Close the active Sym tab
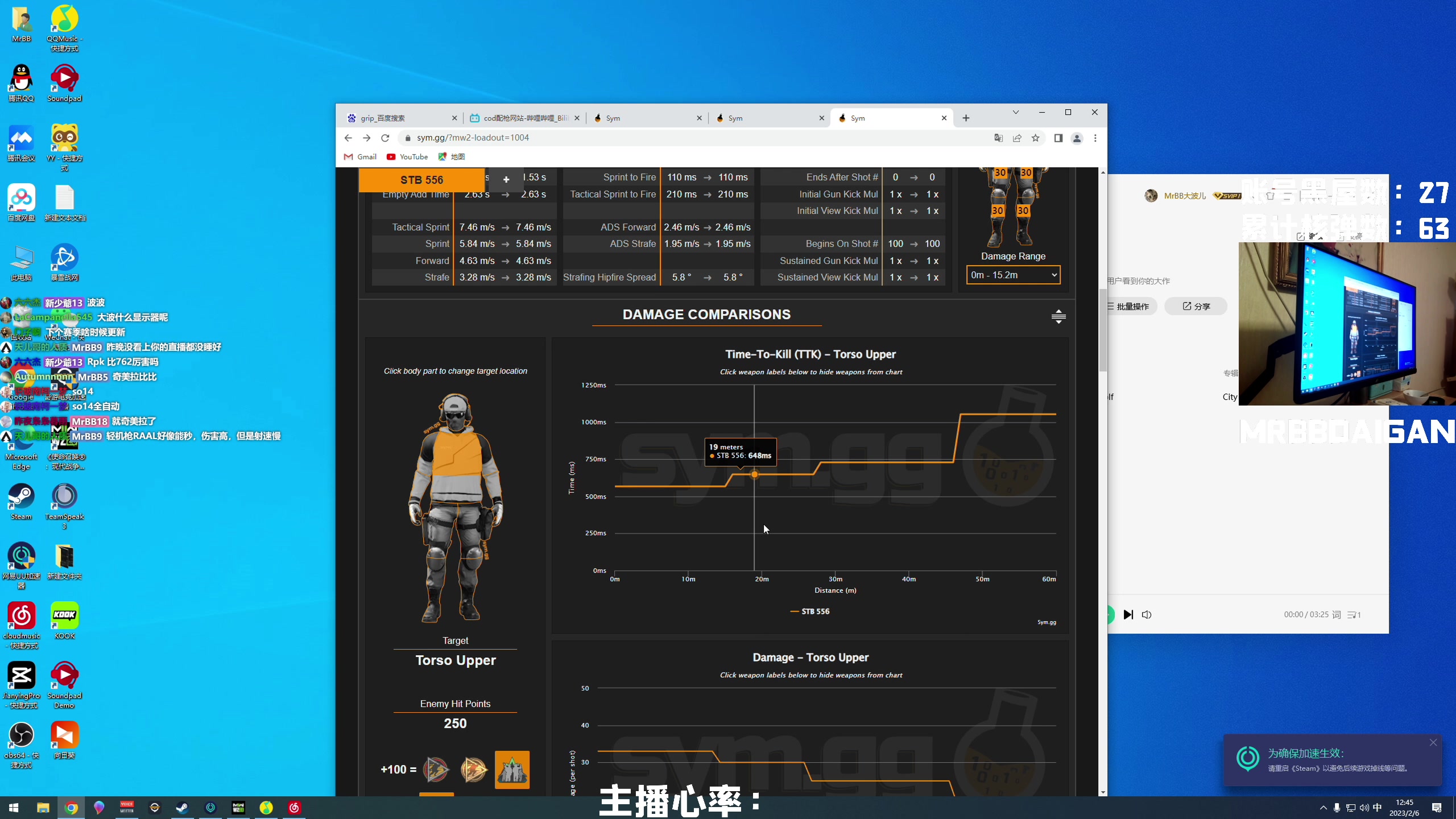Viewport: 1456px width, 819px height. (x=944, y=118)
